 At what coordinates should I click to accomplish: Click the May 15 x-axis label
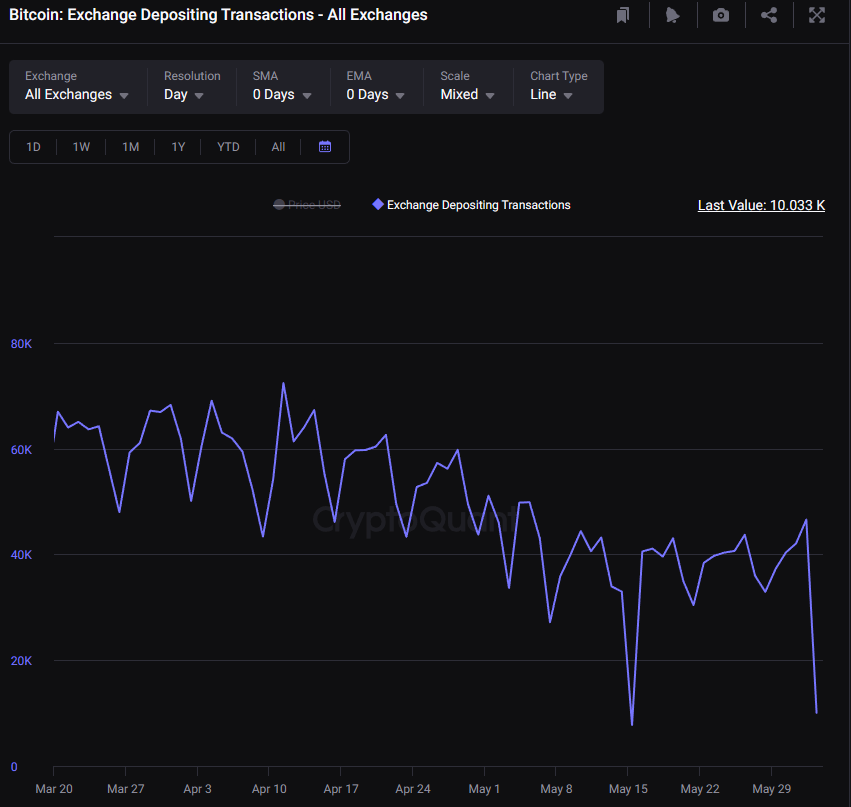(628, 789)
